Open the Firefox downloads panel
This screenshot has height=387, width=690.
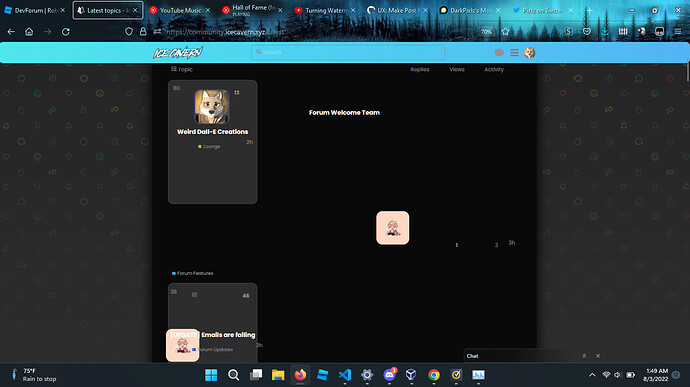point(605,32)
